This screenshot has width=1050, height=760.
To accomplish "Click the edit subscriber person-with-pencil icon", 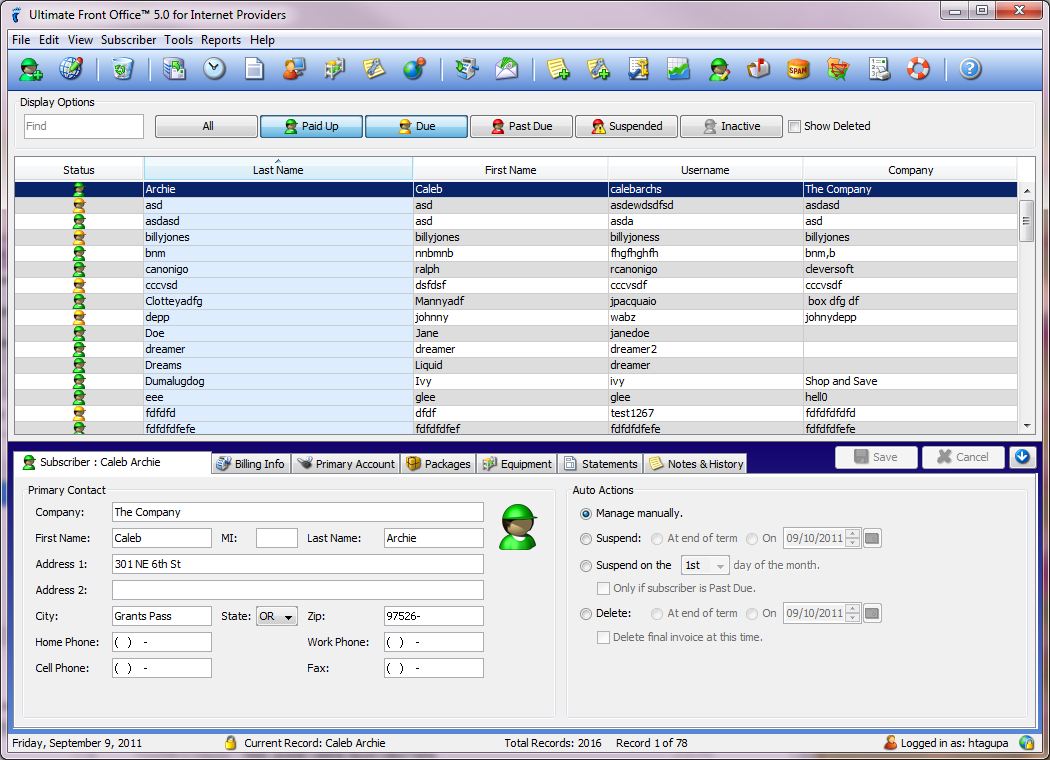I will pos(719,69).
